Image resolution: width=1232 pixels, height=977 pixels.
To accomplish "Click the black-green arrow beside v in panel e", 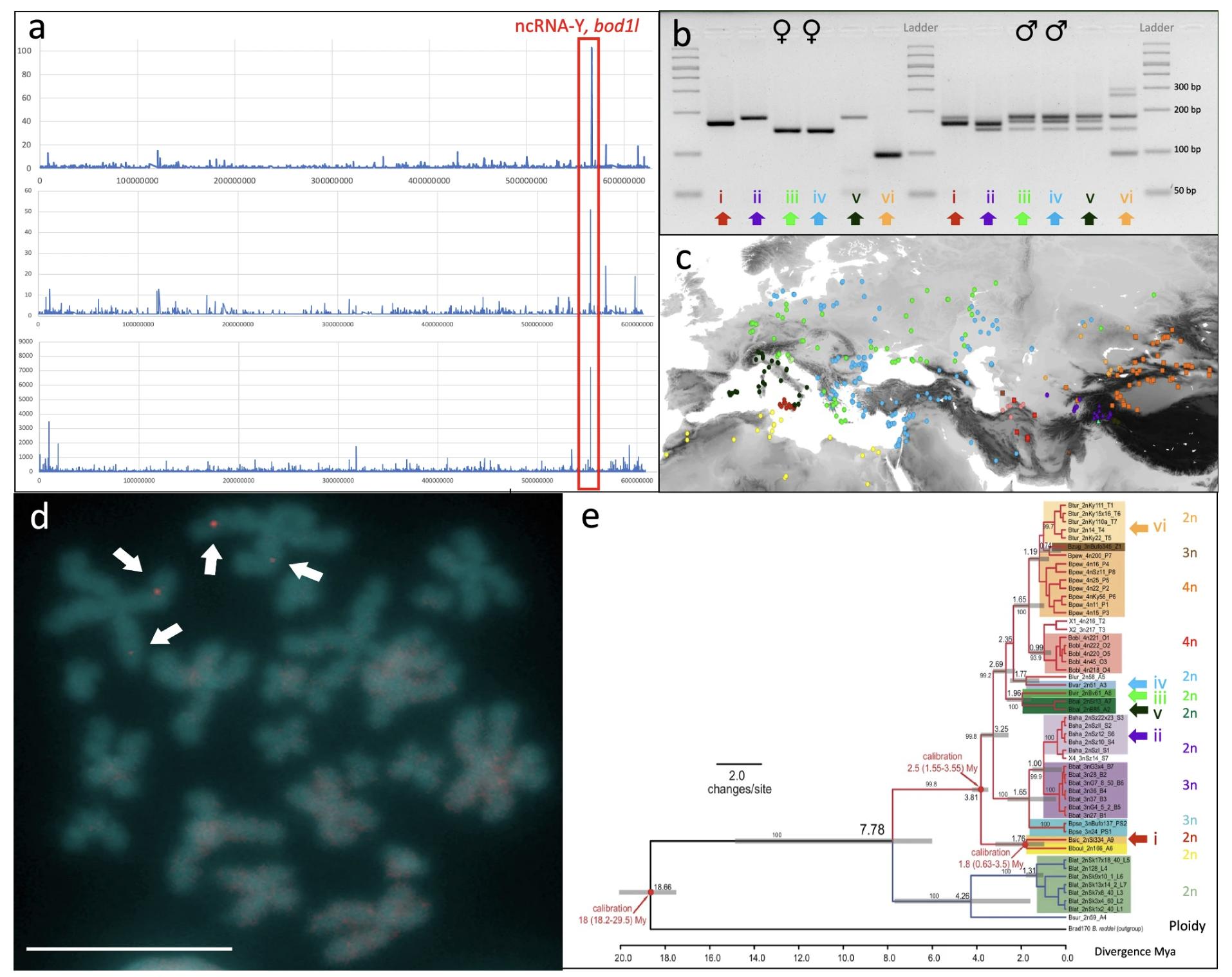I will [x=1138, y=711].
